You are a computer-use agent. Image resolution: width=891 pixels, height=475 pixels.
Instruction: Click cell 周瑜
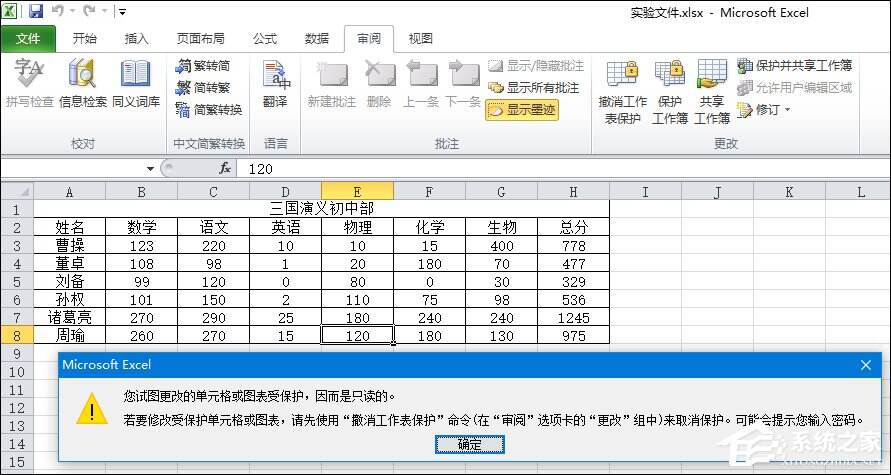[70, 336]
